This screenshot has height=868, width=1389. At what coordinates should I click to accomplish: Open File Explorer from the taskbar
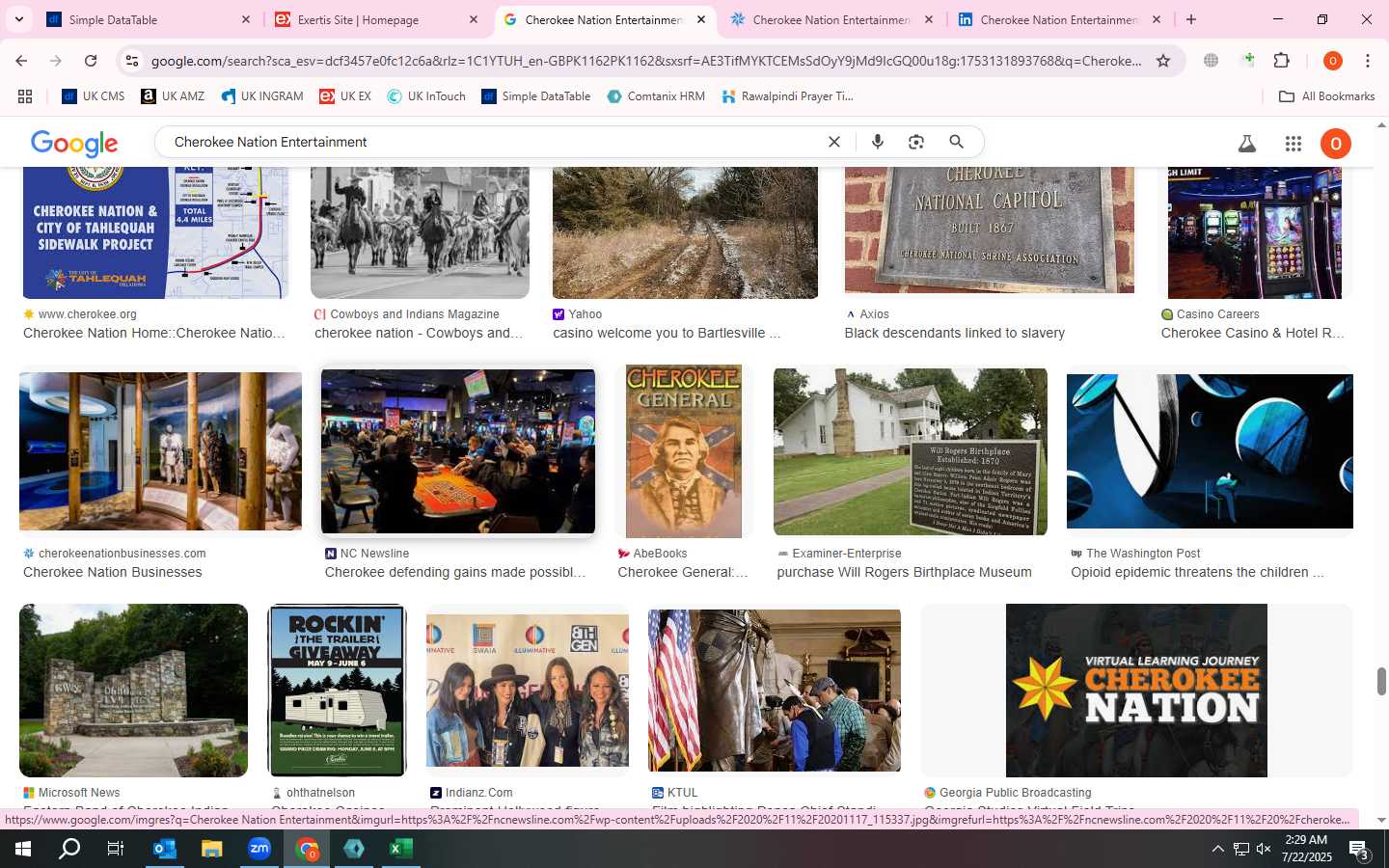[211, 849]
